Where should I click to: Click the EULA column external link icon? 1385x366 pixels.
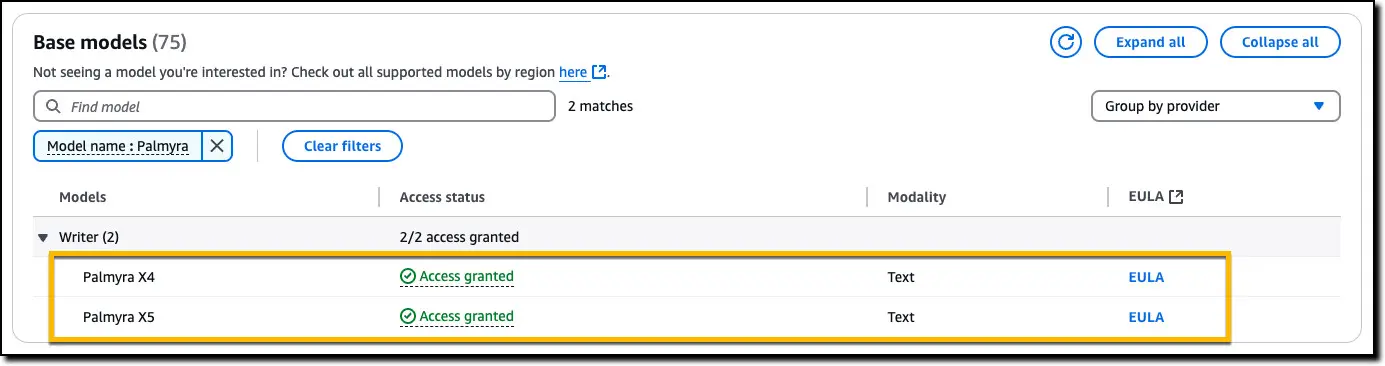click(1176, 197)
